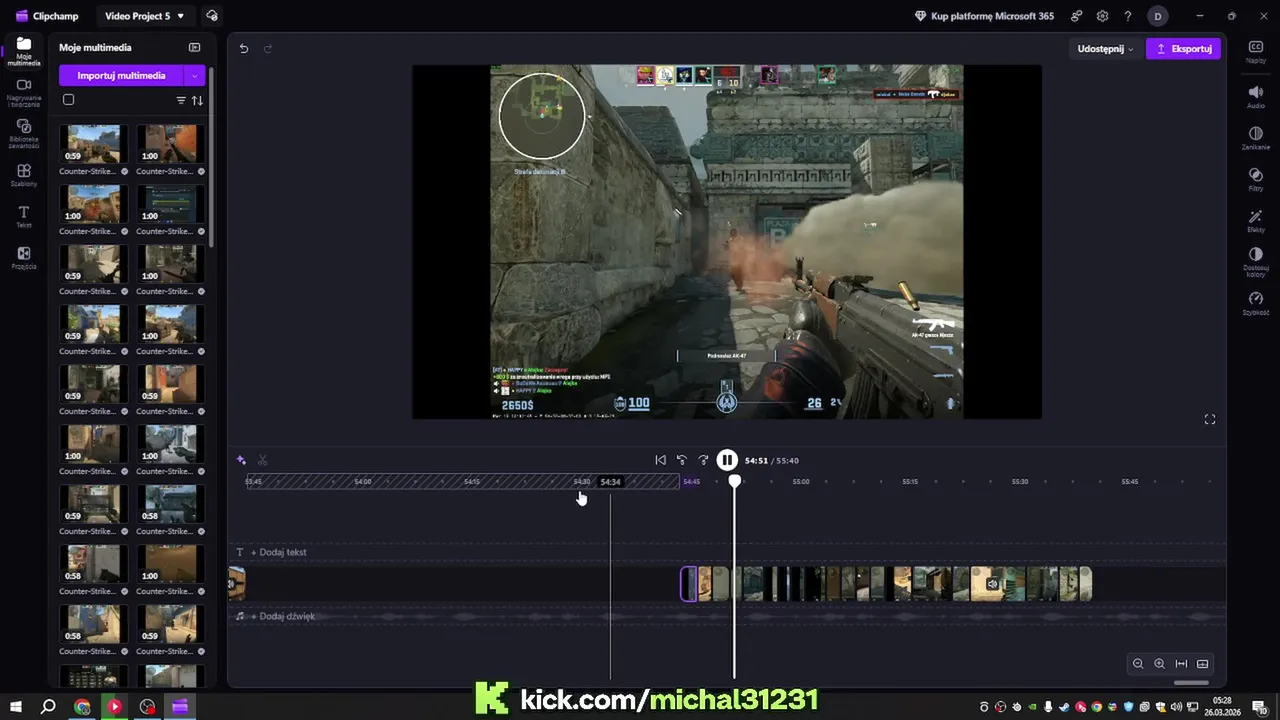Open the Filtry filters panel

click(1256, 180)
